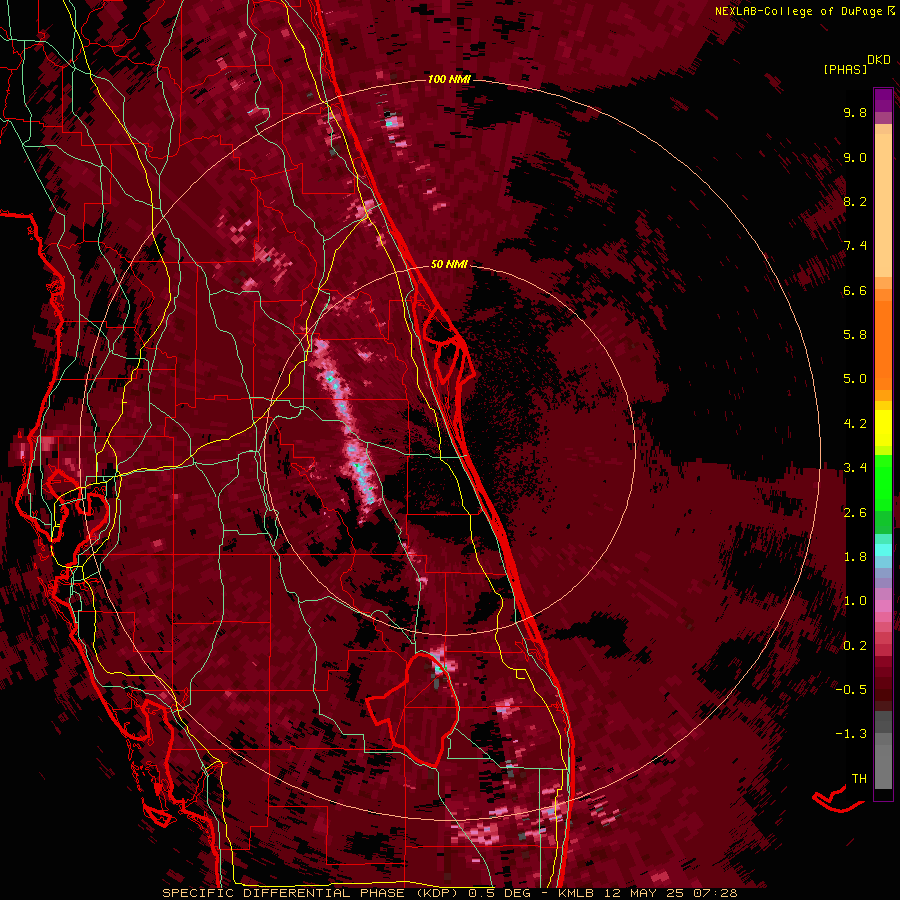Click the DKD legend label

tap(879, 60)
